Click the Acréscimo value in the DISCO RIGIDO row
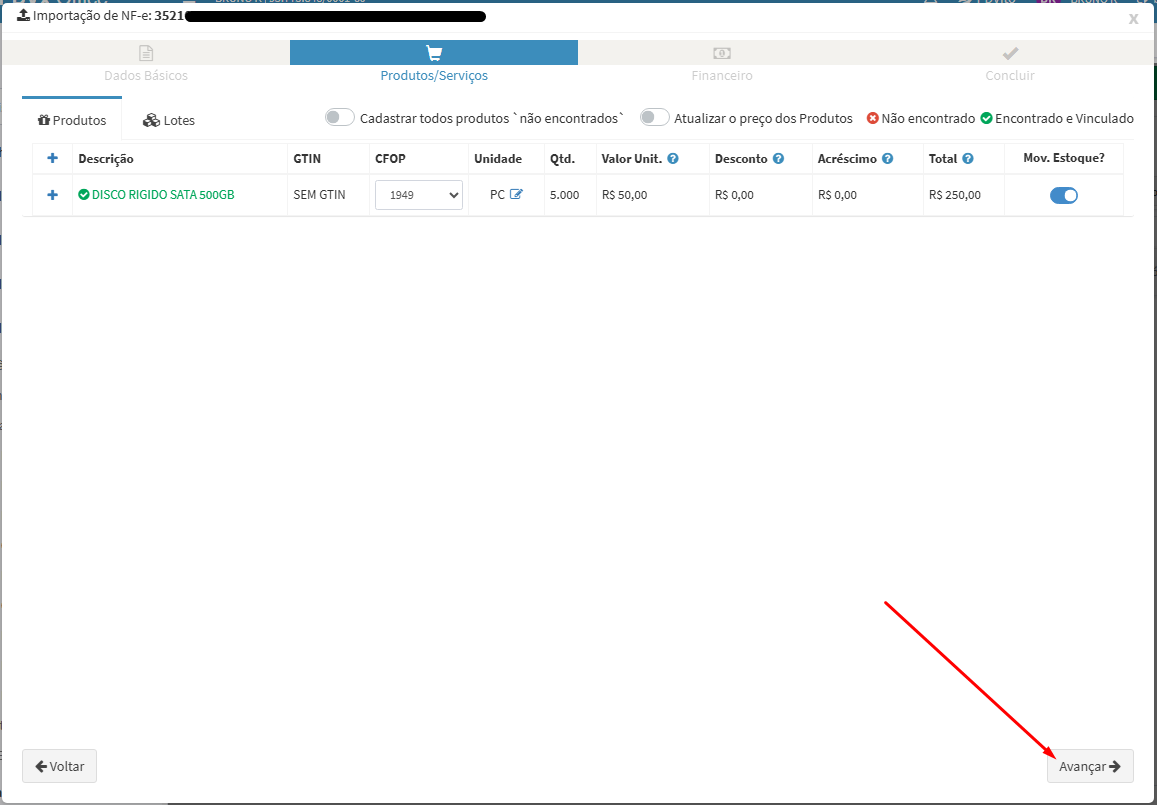Screen dimensions: 1157x805 click(x=837, y=195)
